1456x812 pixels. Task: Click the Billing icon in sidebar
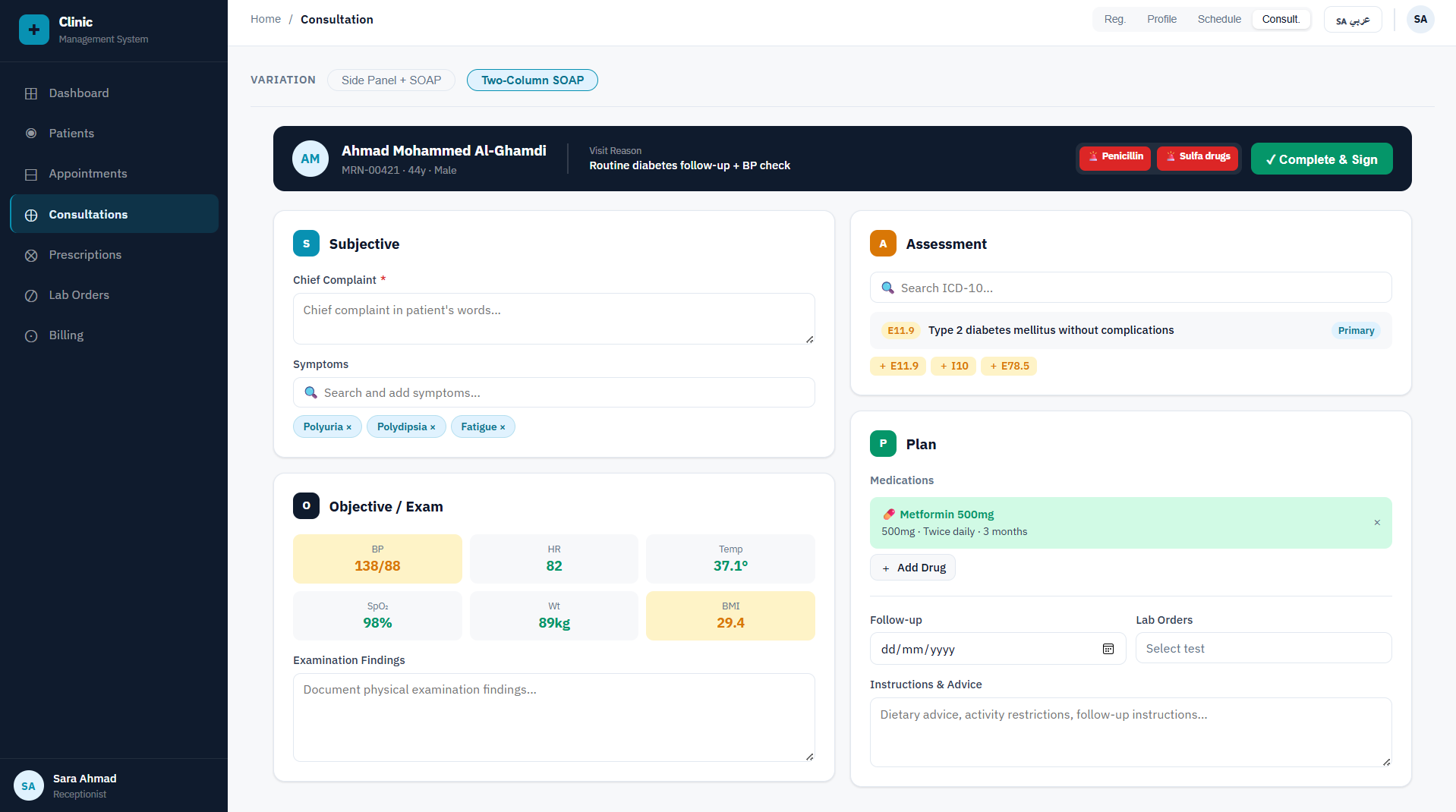[31, 335]
